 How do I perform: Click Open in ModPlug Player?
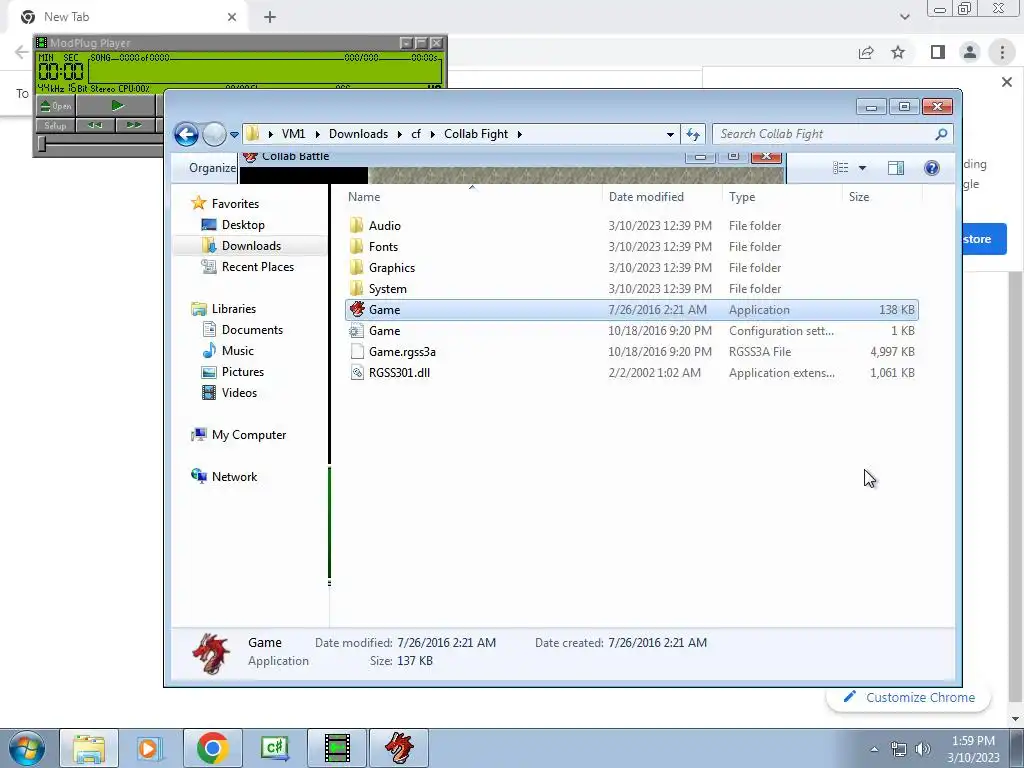pyautogui.click(x=56, y=106)
